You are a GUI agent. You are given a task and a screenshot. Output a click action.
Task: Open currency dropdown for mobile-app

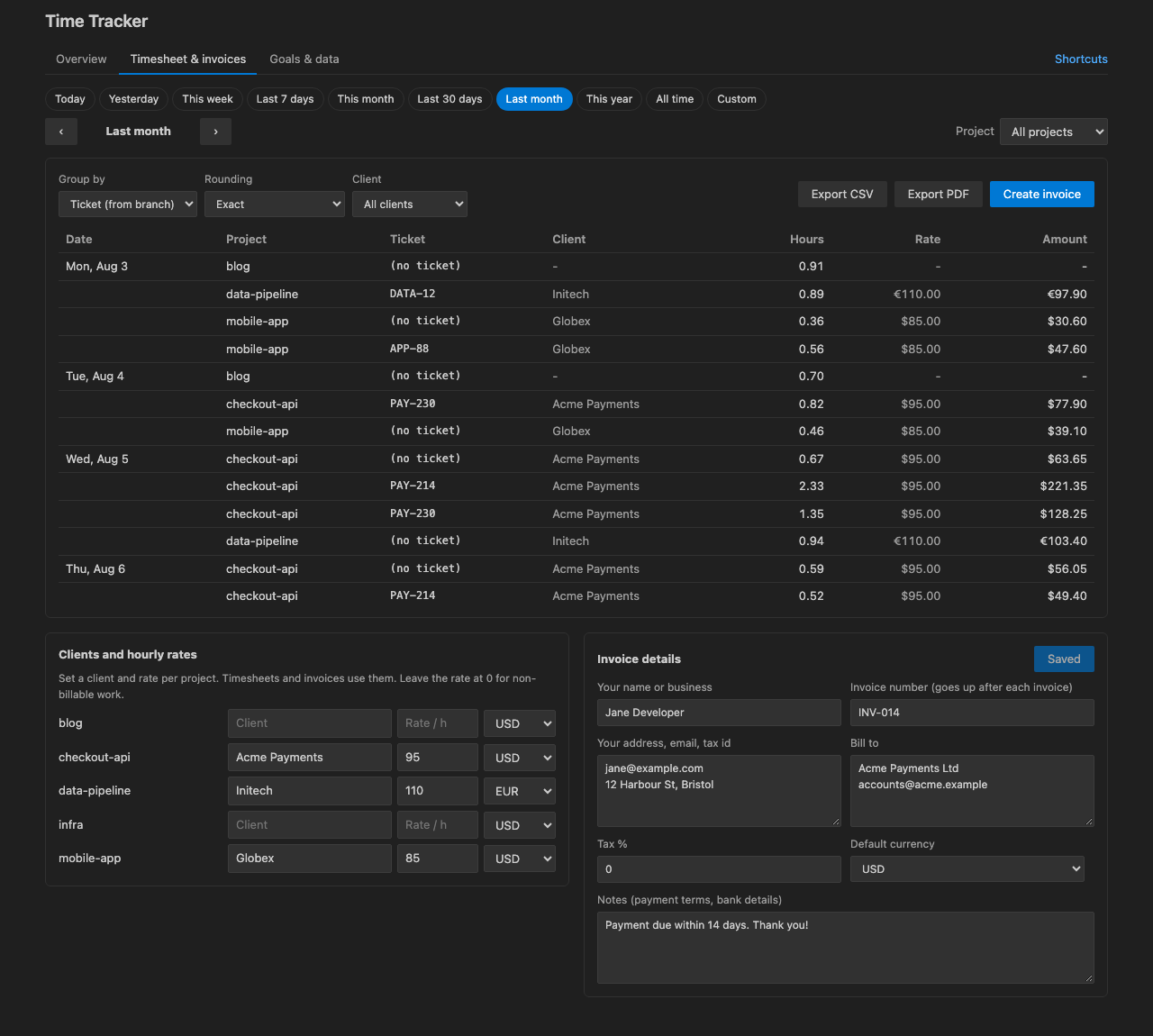pos(520,859)
